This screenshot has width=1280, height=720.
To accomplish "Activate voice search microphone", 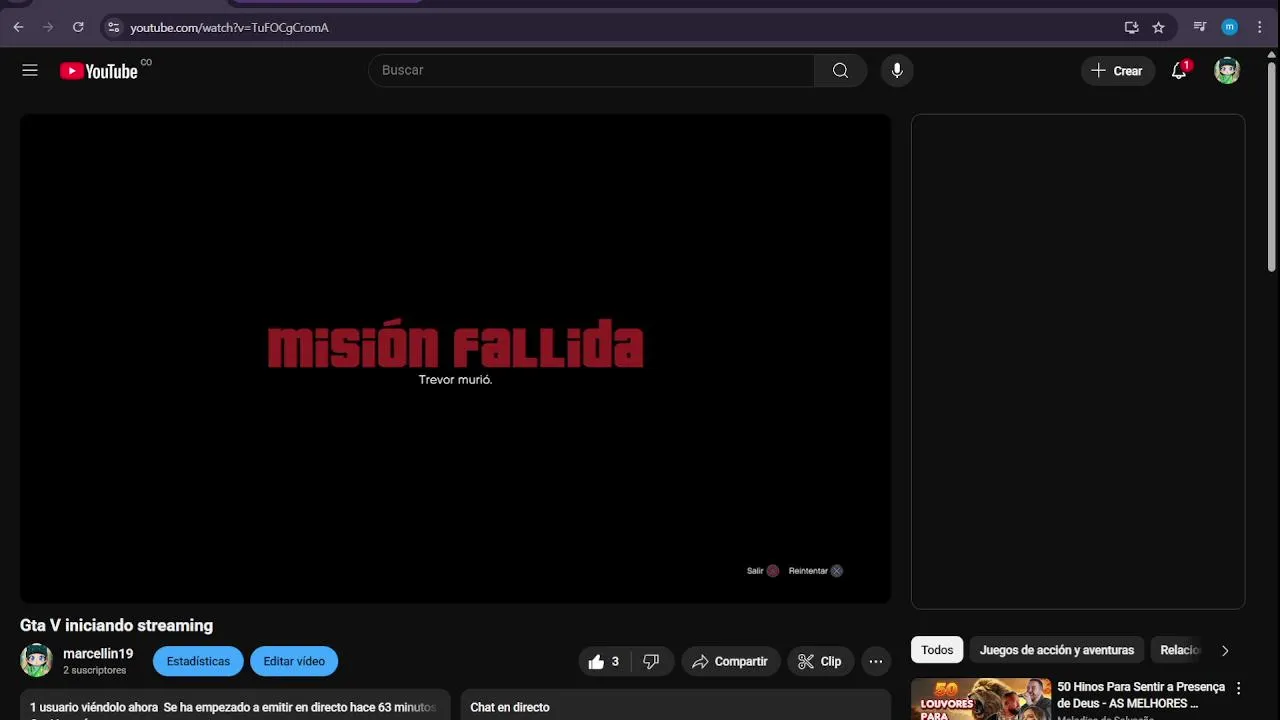I will pos(897,70).
